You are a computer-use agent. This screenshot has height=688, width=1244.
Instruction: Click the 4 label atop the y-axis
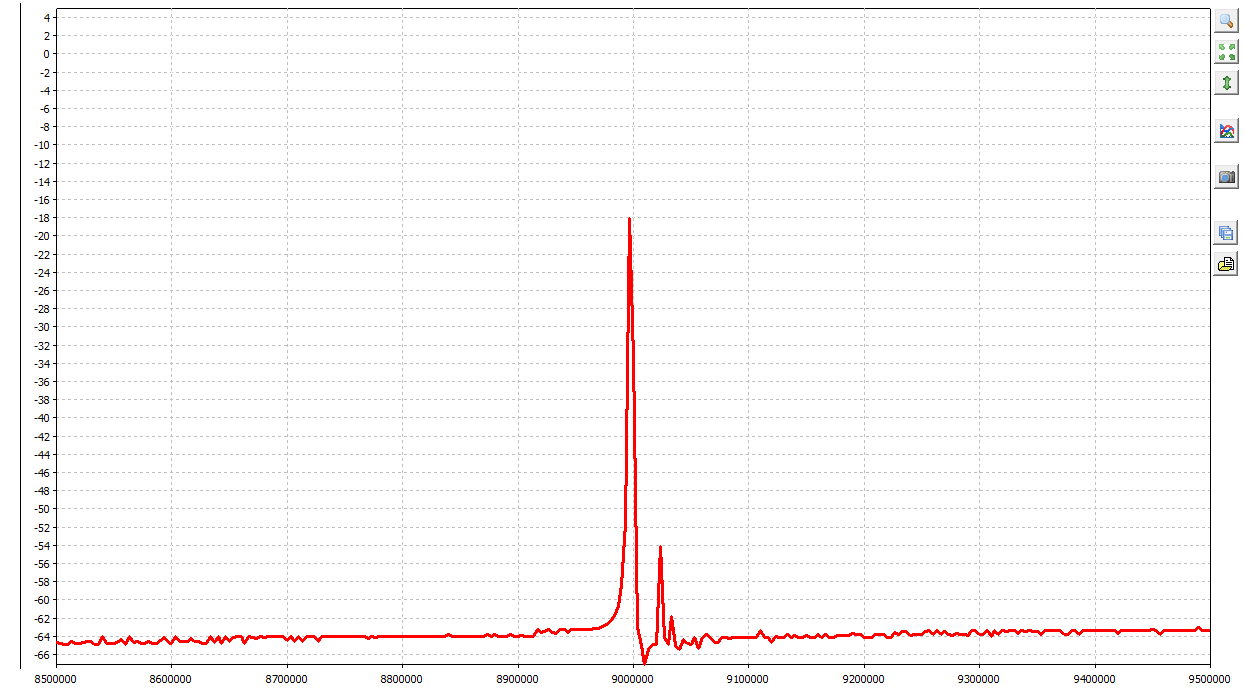click(47, 18)
